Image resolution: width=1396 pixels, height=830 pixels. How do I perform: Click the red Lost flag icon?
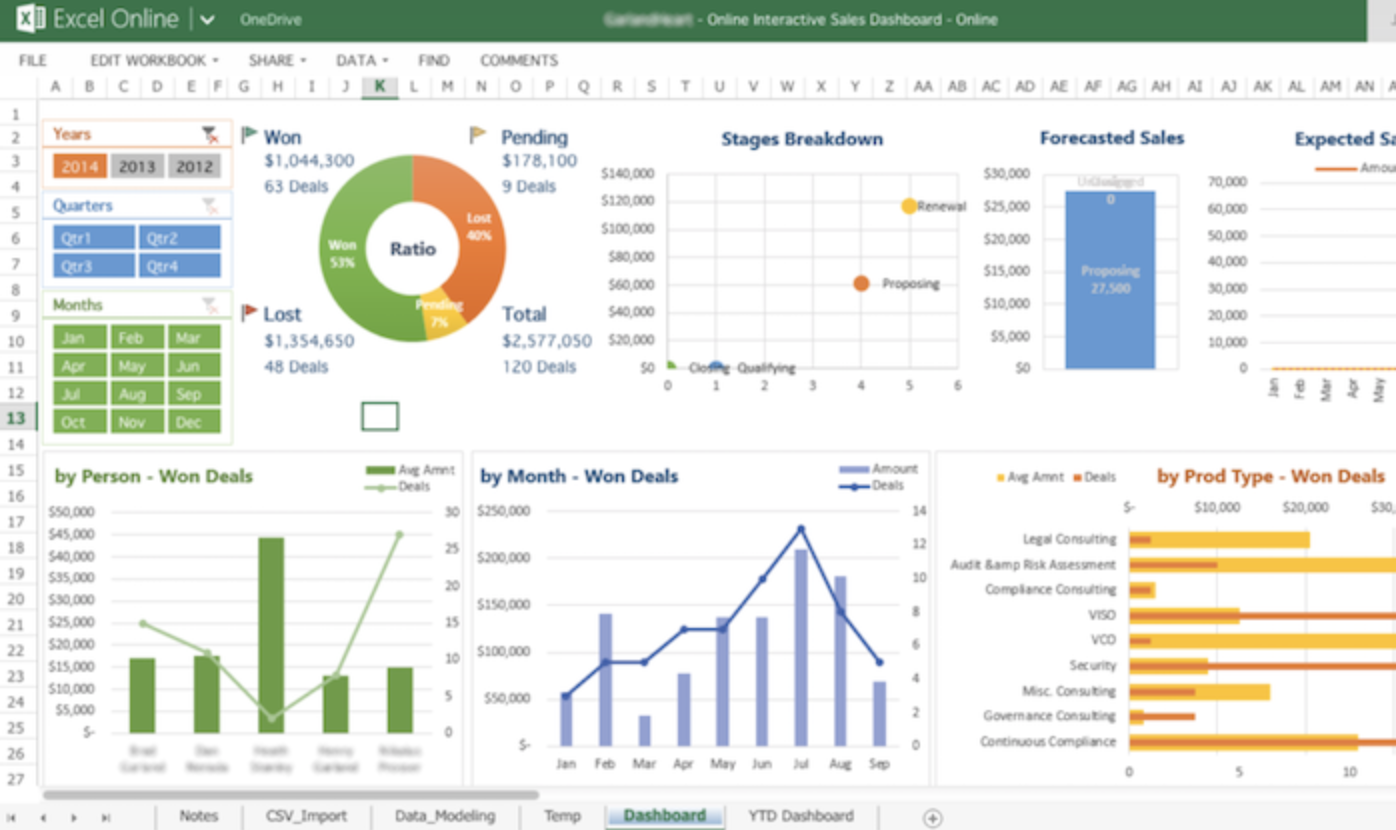coord(249,312)
